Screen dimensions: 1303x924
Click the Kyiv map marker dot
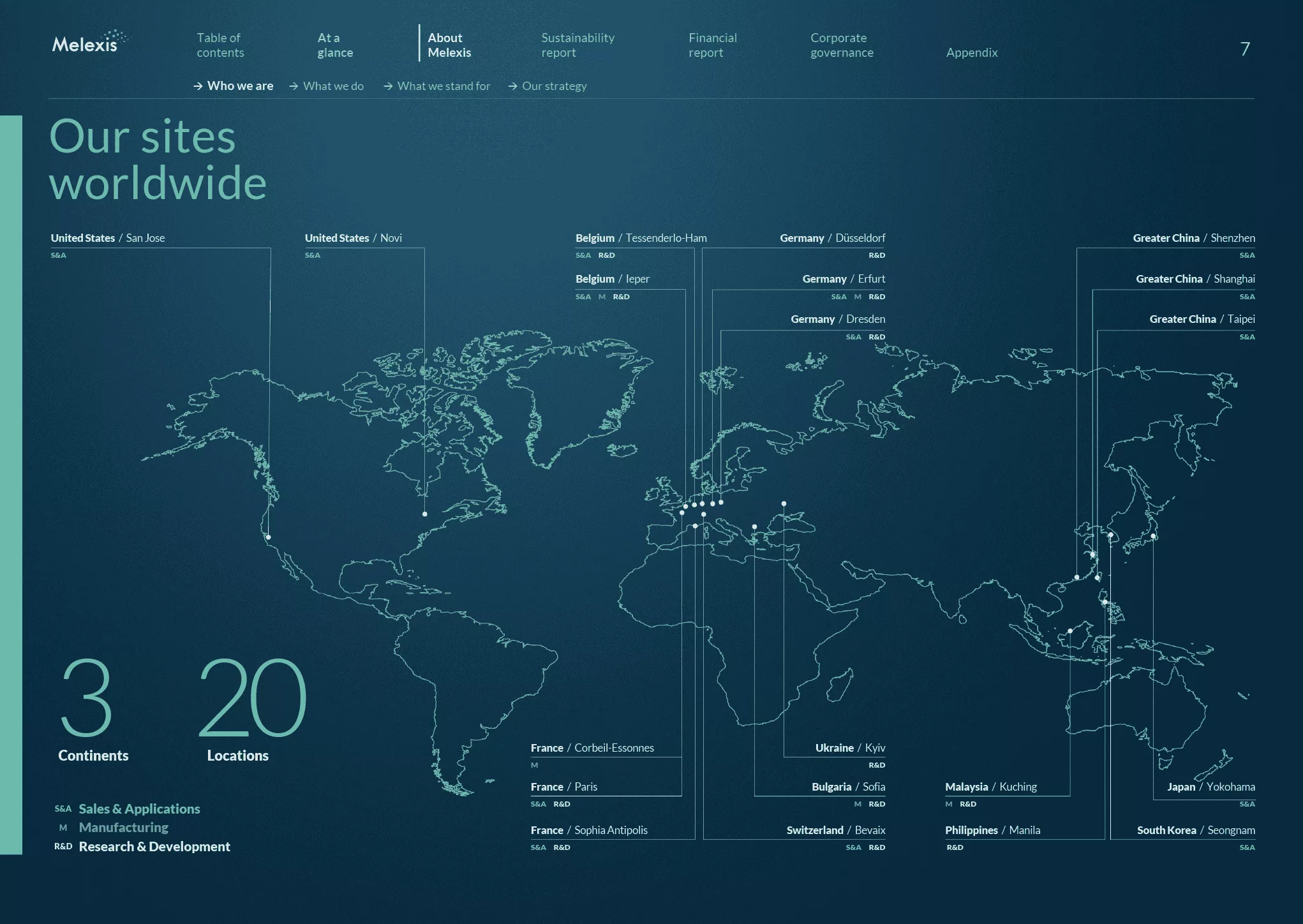point(784,503)
